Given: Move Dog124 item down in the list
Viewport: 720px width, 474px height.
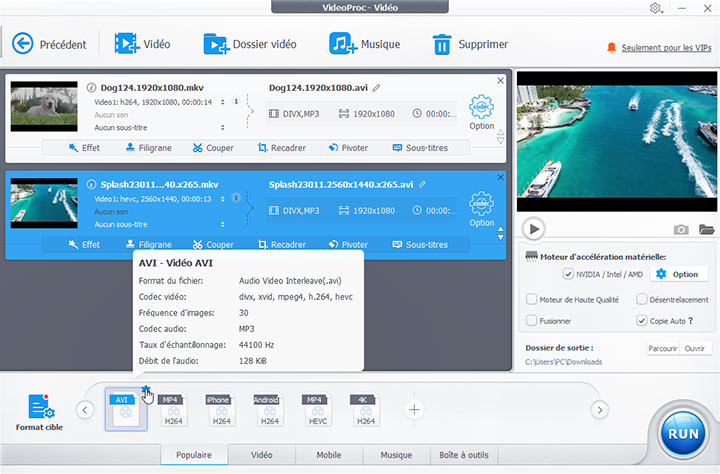Looking at the screenshot, I should coord(501,141).
